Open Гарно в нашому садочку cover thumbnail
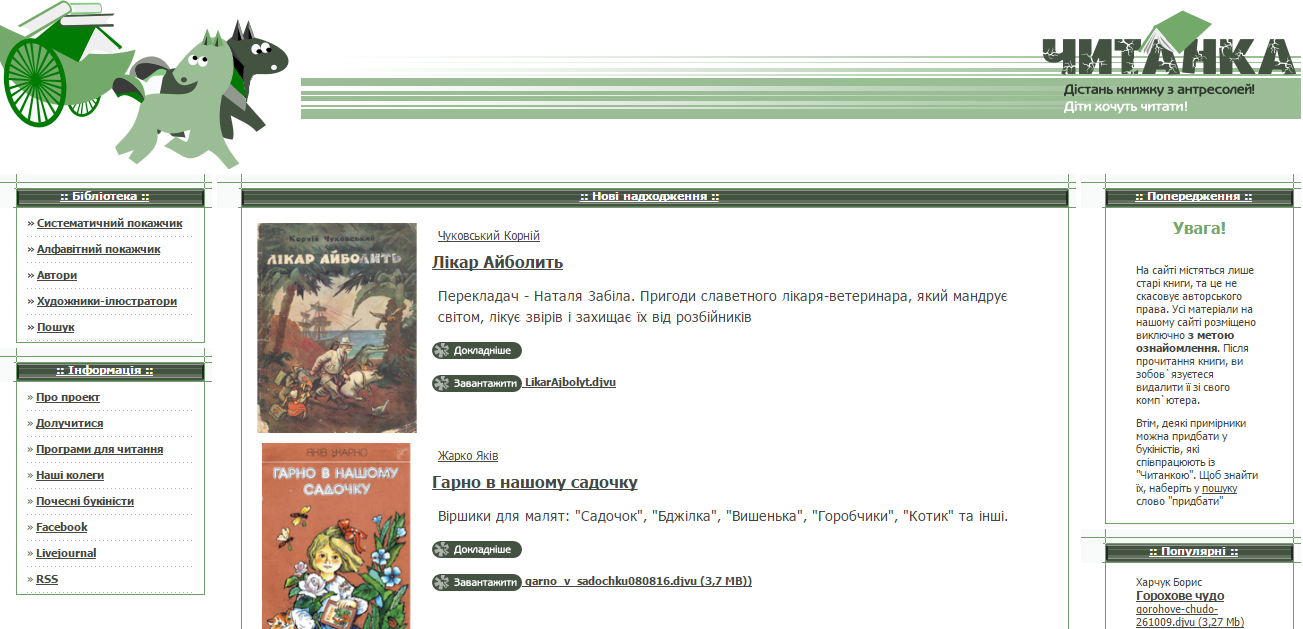Viewport: 1303px width, 629px height. tap(336, 536)
